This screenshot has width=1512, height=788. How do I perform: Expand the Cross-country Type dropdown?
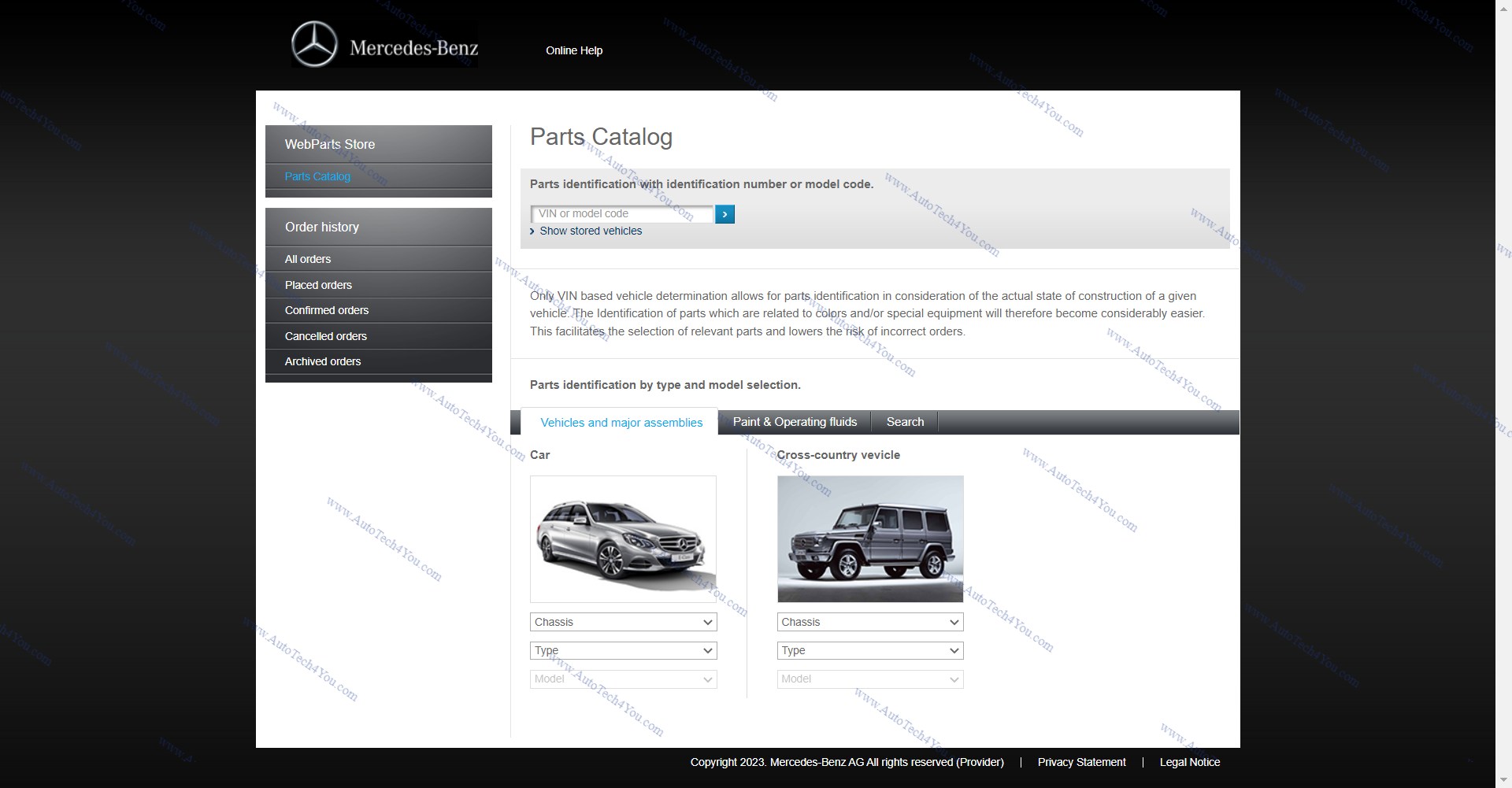tap(869, 650)
